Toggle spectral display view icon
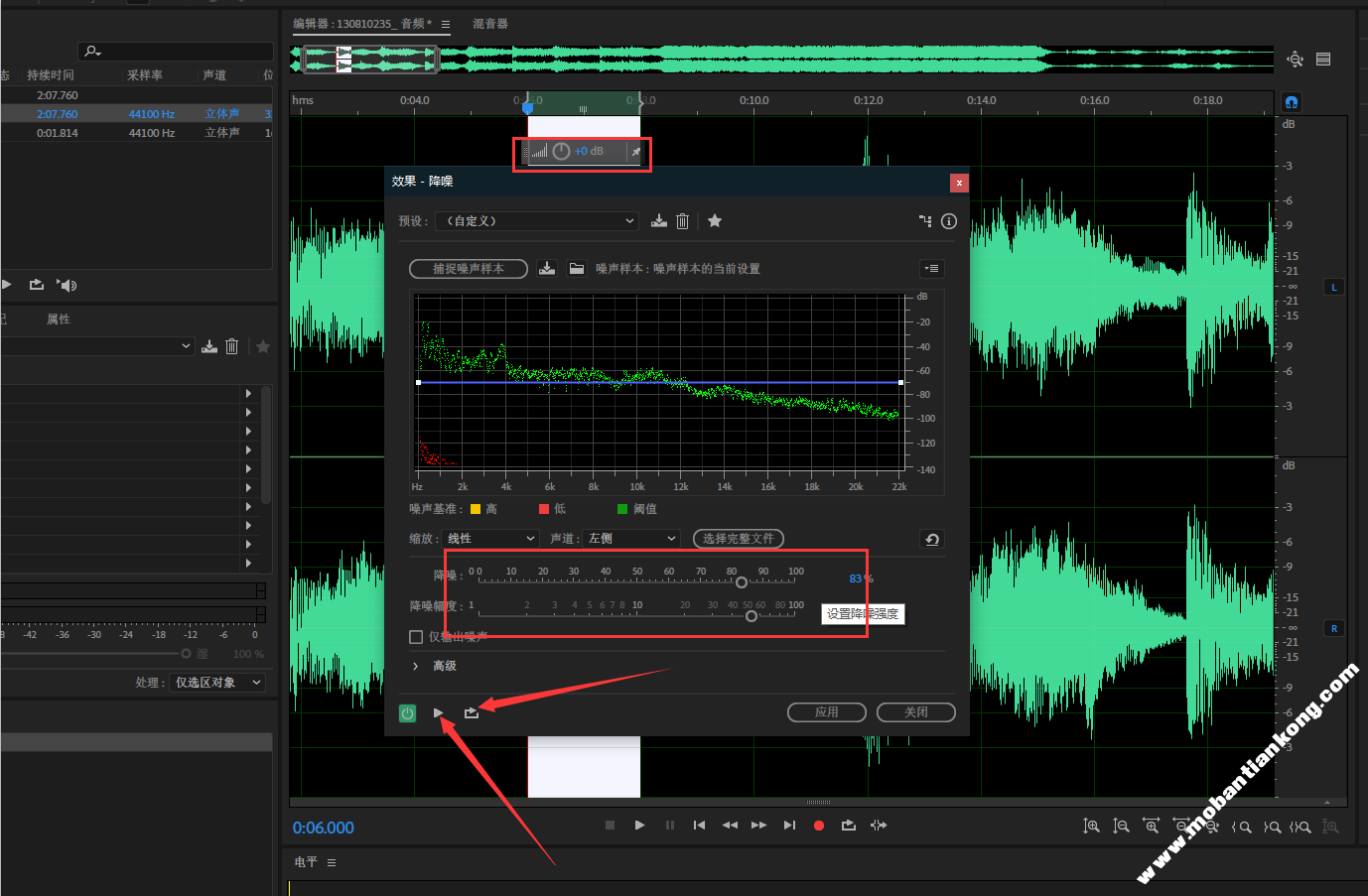The image size is (1368, 896). click(1323, 60)
